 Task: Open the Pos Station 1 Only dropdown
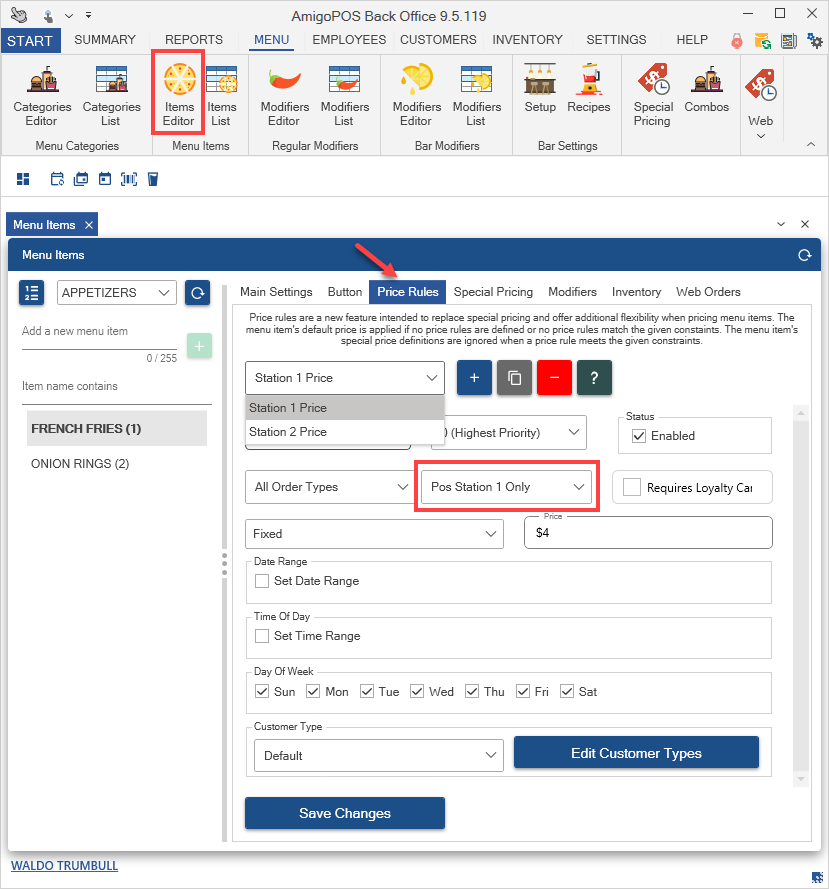tap(507, 487)
